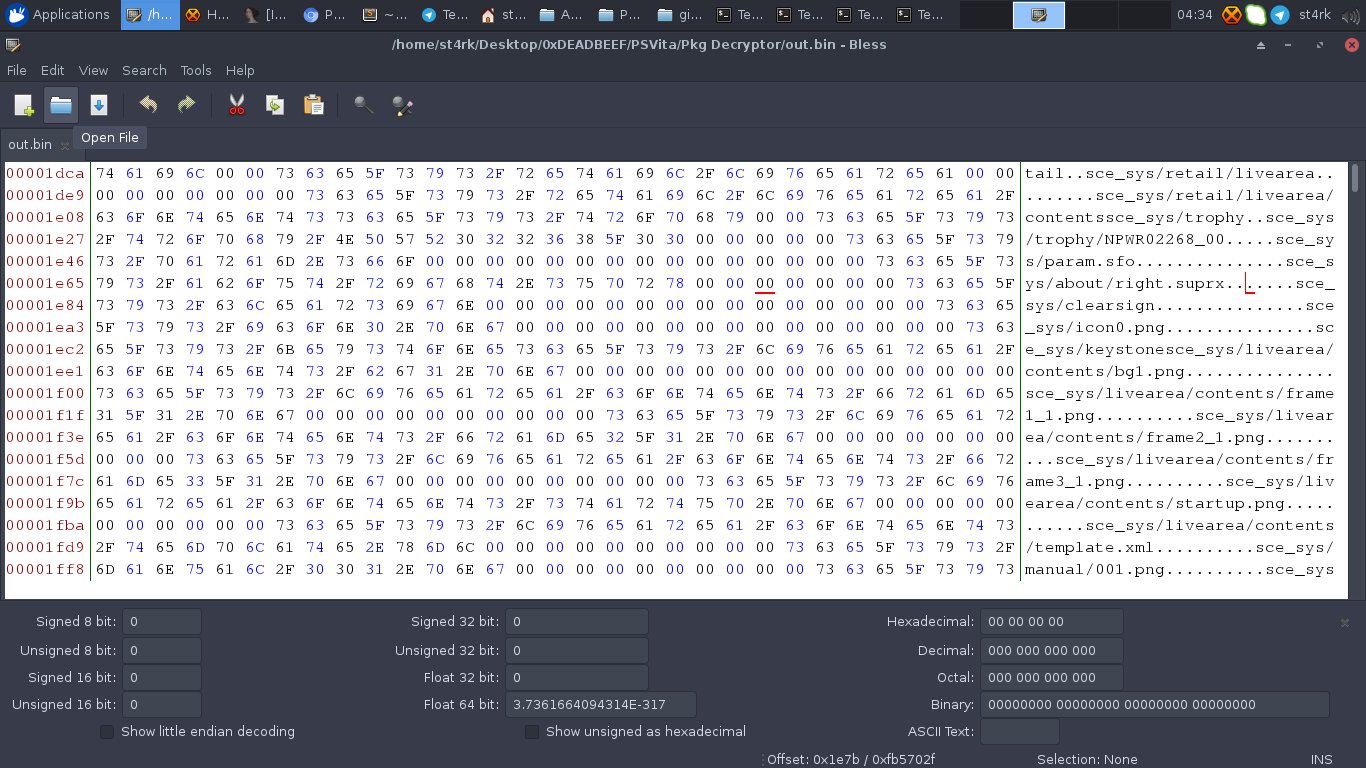
Task: Close the out.bin tab
Action: [65, 145]
